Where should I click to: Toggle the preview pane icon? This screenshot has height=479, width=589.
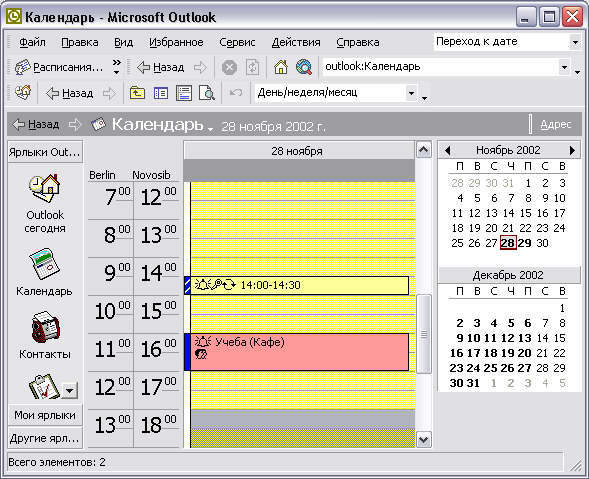(184, 93)
